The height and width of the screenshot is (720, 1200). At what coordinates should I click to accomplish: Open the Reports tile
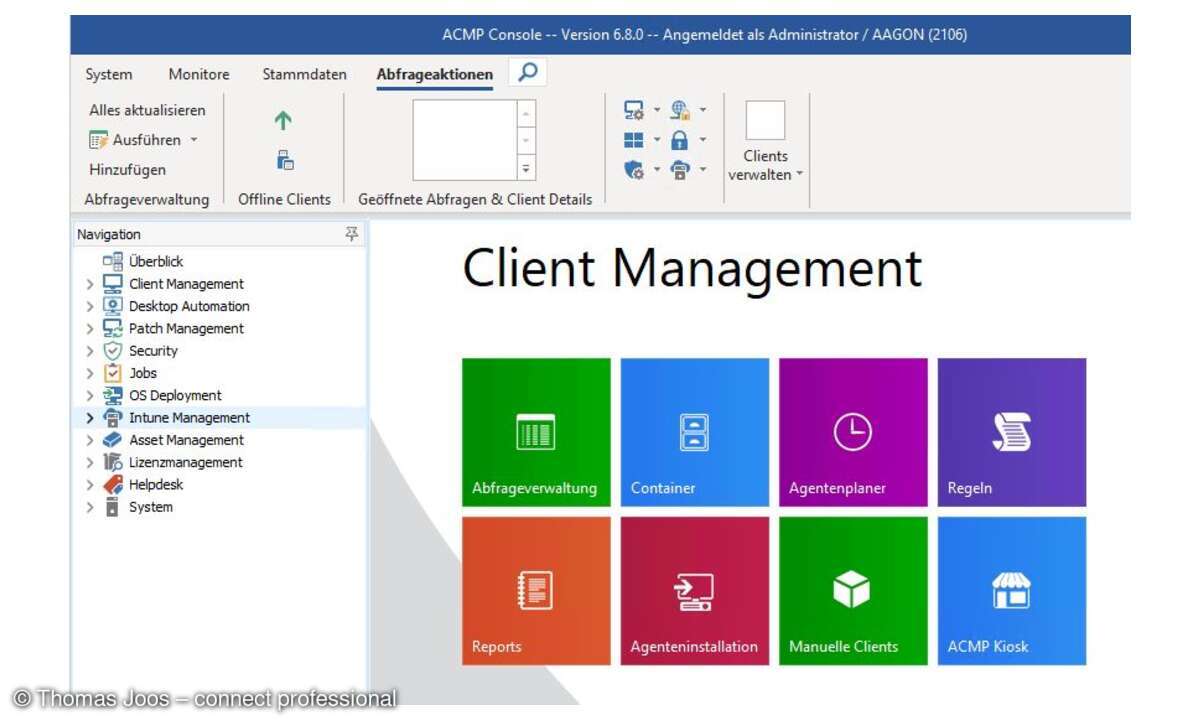[535, 590]
